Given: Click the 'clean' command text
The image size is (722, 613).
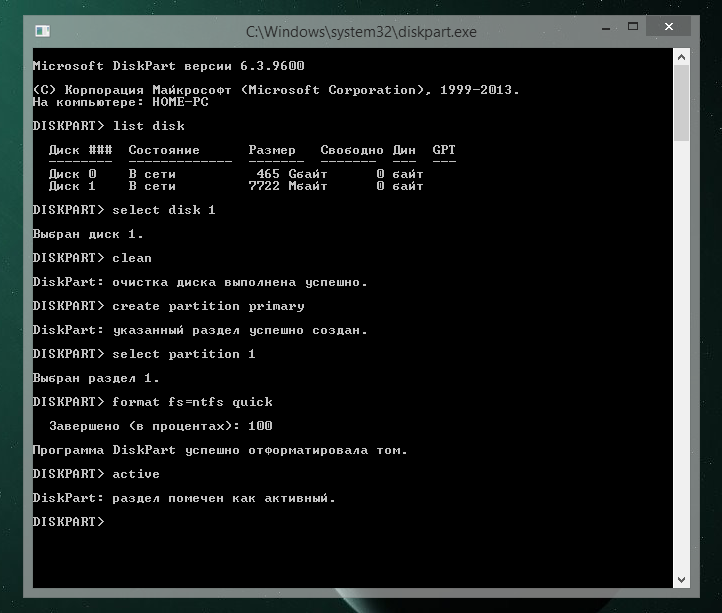Looking at the screenshot, I should pos(132,258).
